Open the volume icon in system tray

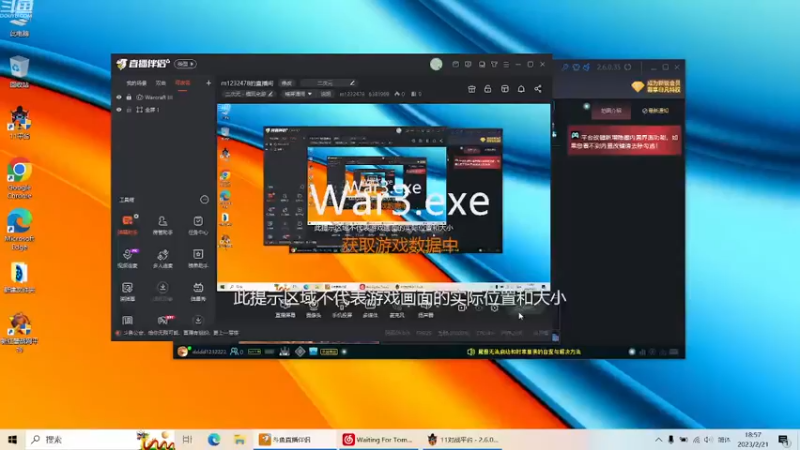(x=708, y=439)
